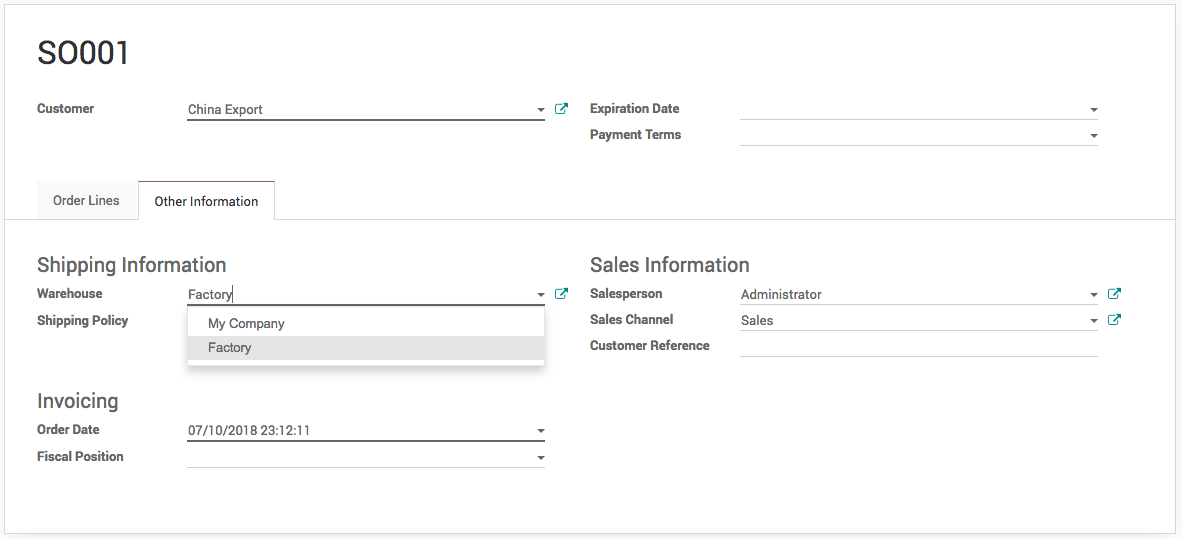Click external link icon for Salesperson
This screenshot has width=1182, height=539.
(x=1114, y=294)
